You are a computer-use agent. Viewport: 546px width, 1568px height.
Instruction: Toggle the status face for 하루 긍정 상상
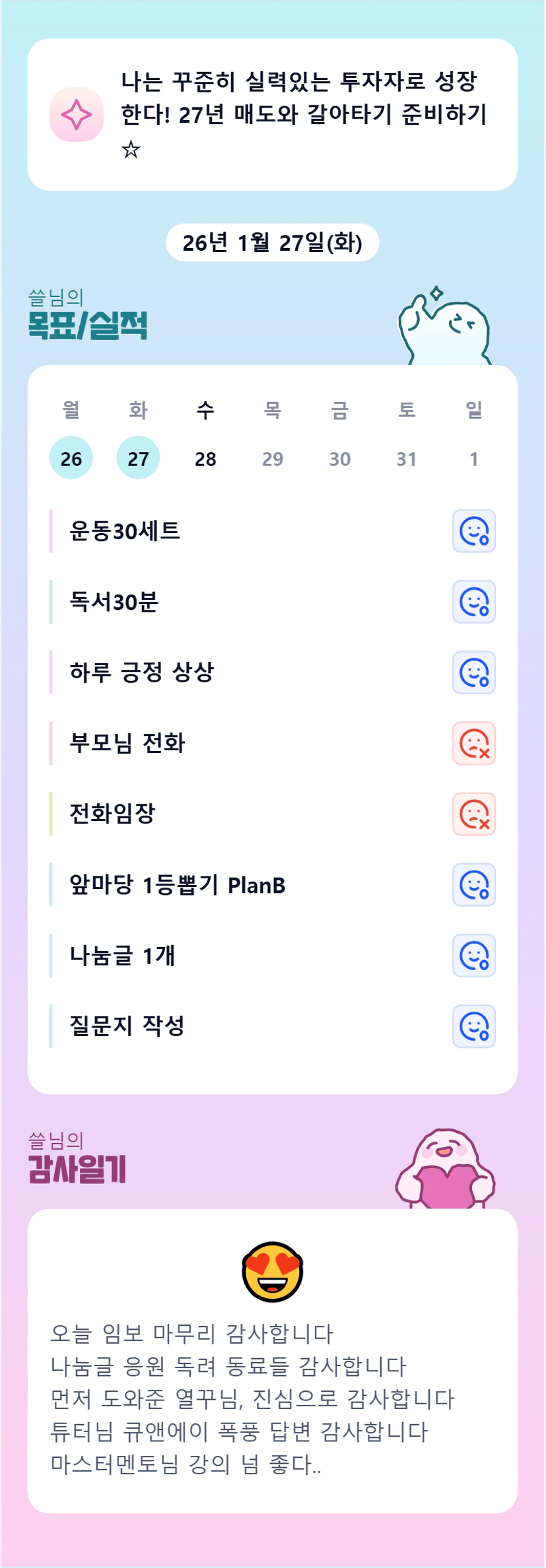(473, 672)
